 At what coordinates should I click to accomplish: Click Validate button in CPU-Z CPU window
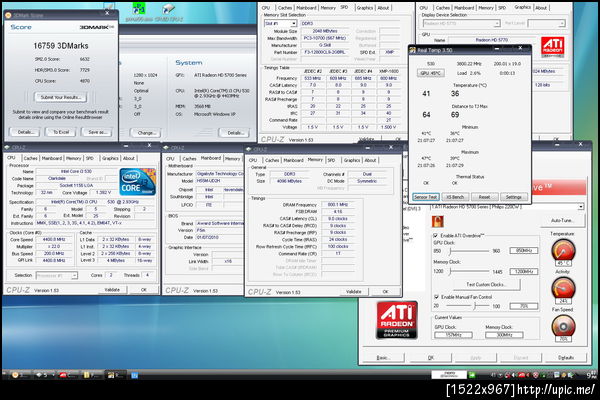click(112, 290)
